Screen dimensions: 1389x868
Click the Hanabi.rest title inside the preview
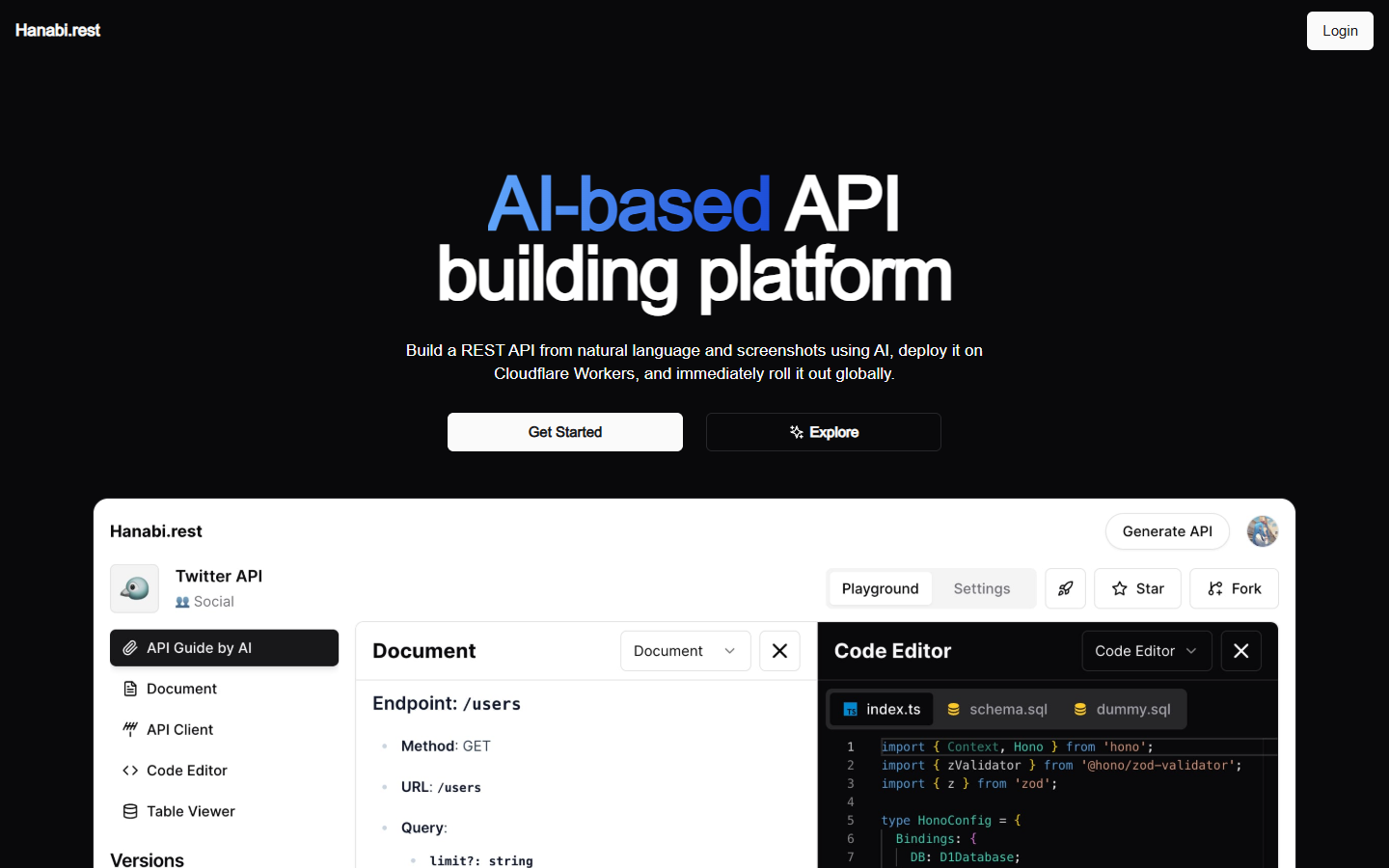(156, 531)
